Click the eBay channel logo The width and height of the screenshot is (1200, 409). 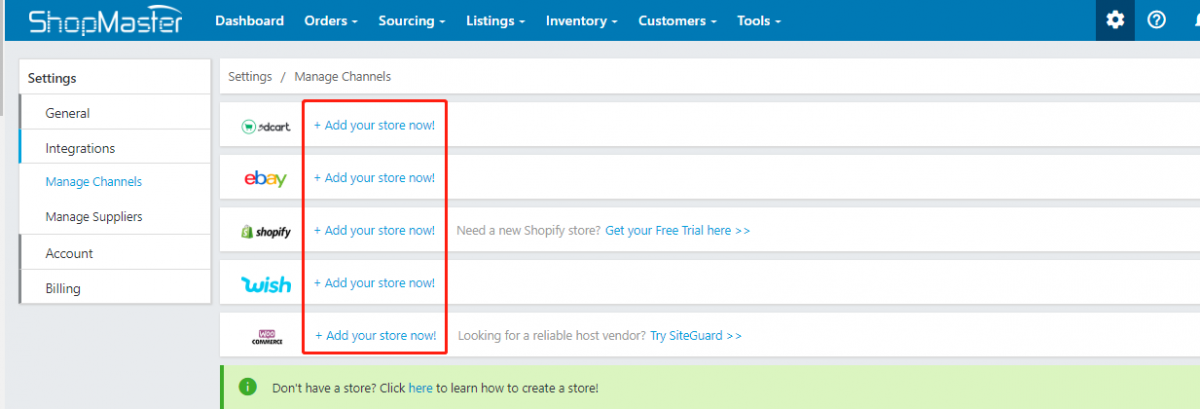tap(266, 179)
